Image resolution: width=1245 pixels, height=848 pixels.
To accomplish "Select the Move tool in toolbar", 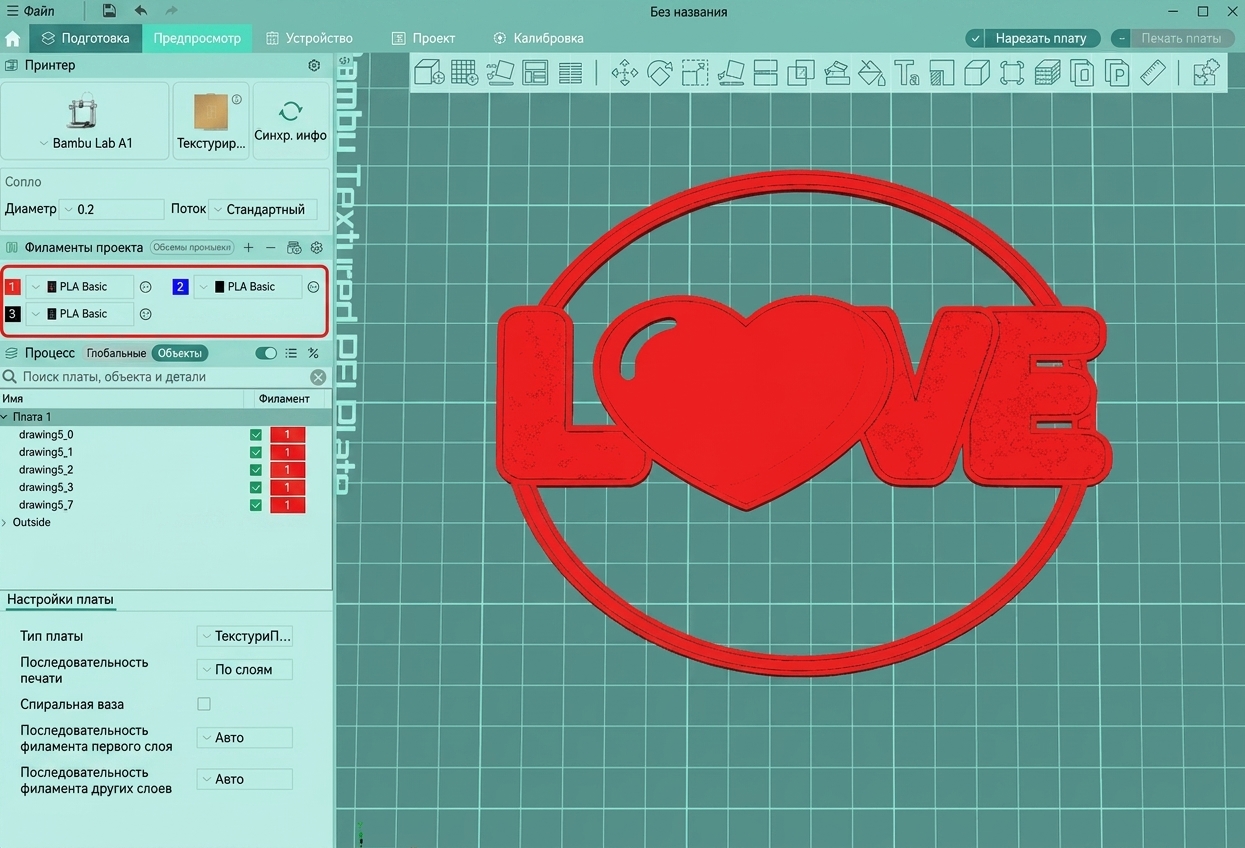I will pos(624,72).
